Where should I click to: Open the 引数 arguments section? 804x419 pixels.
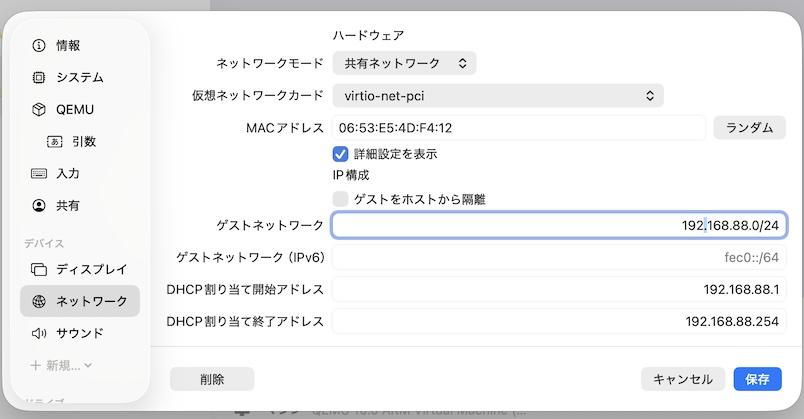(80, 142)
